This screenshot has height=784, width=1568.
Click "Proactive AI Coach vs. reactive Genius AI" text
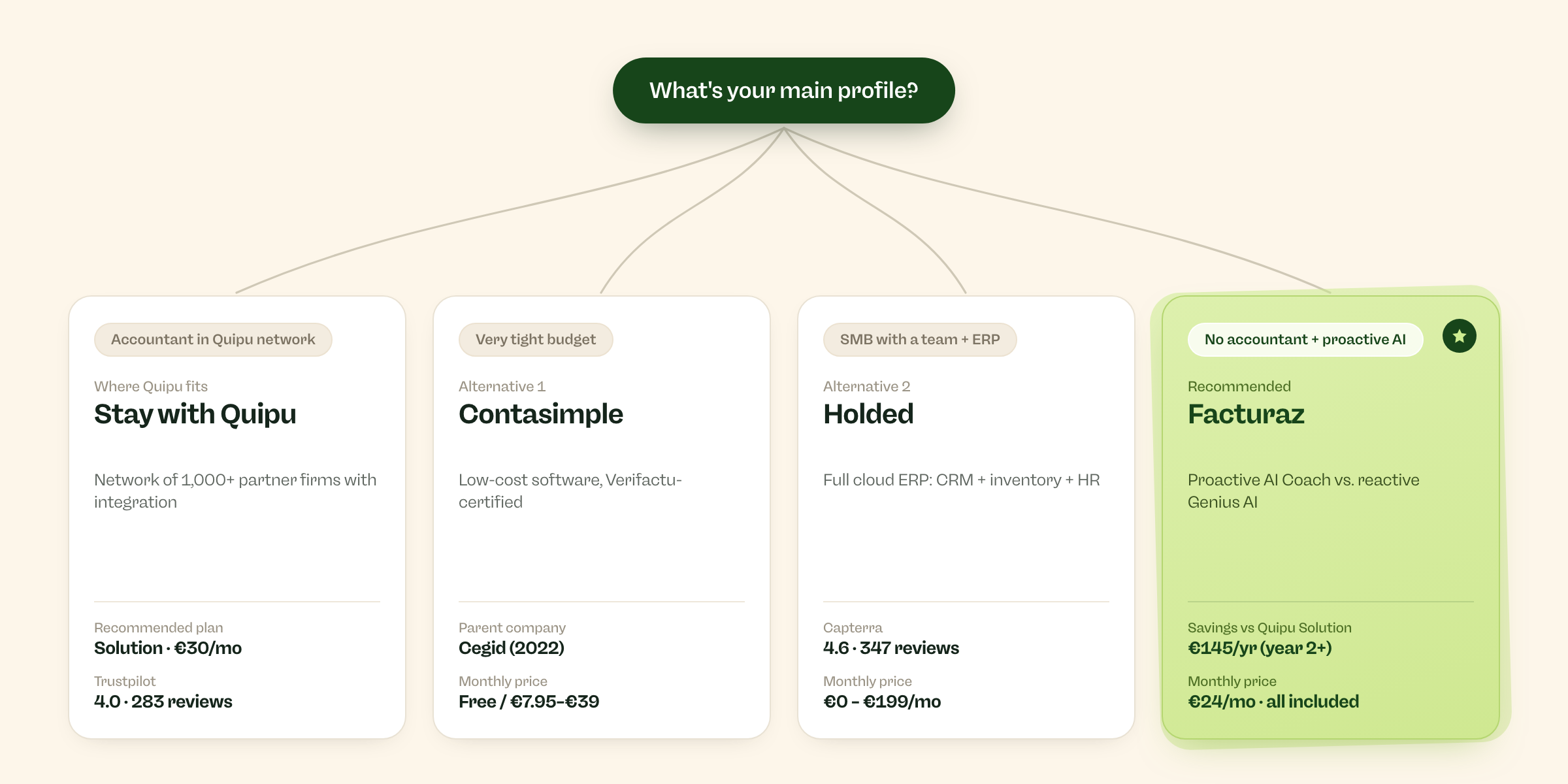coord(1303,491)
